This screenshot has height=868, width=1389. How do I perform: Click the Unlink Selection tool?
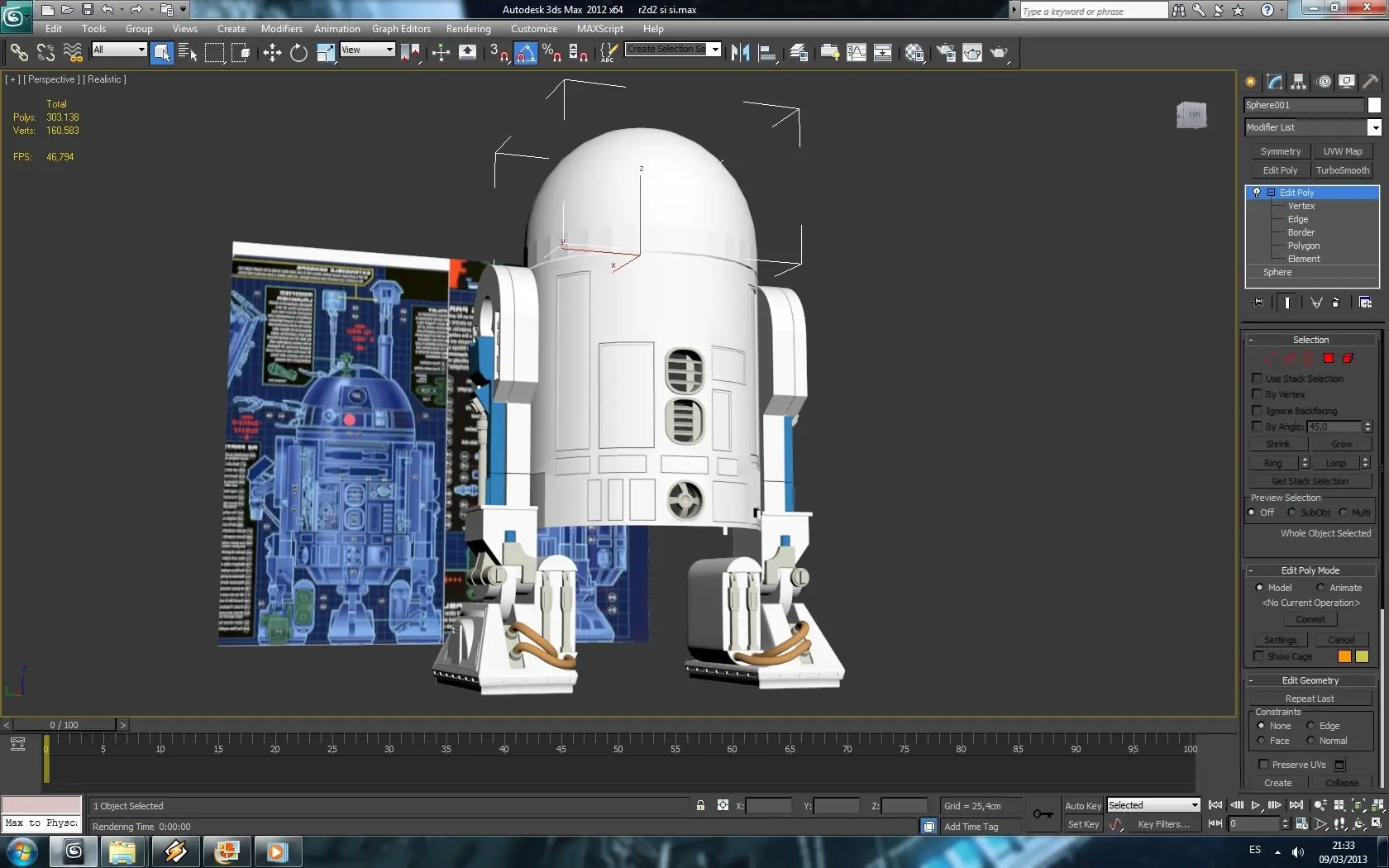(x=45, y=53)
